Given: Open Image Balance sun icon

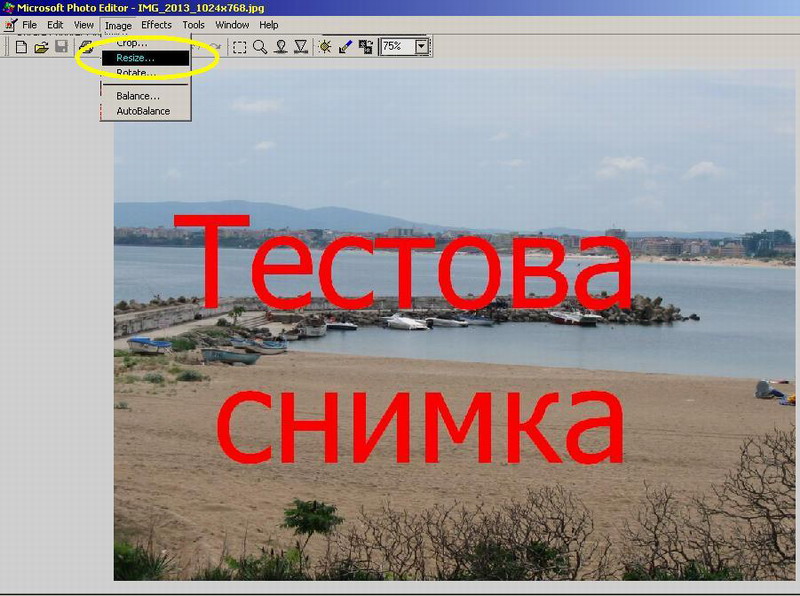Looking at the screenshot, I should [x=325, y=47].
